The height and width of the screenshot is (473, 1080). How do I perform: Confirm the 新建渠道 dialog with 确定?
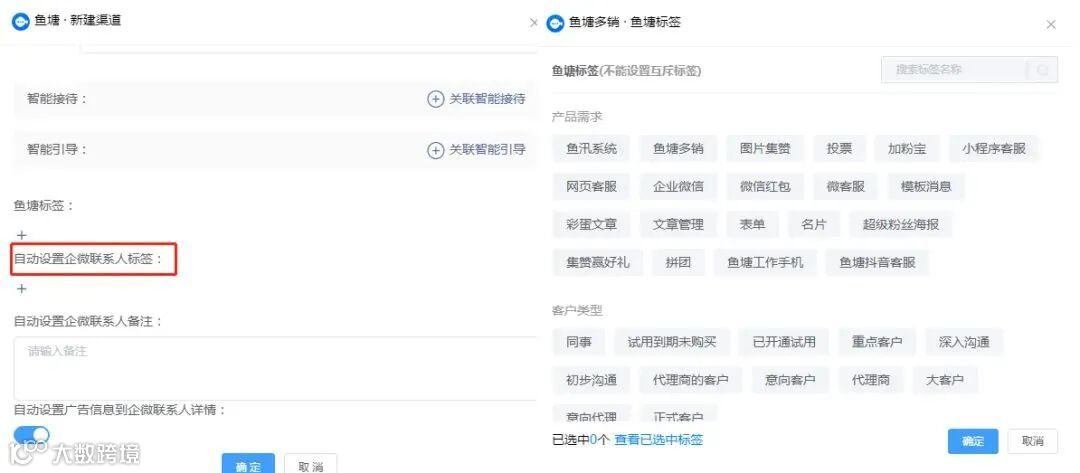248,464
